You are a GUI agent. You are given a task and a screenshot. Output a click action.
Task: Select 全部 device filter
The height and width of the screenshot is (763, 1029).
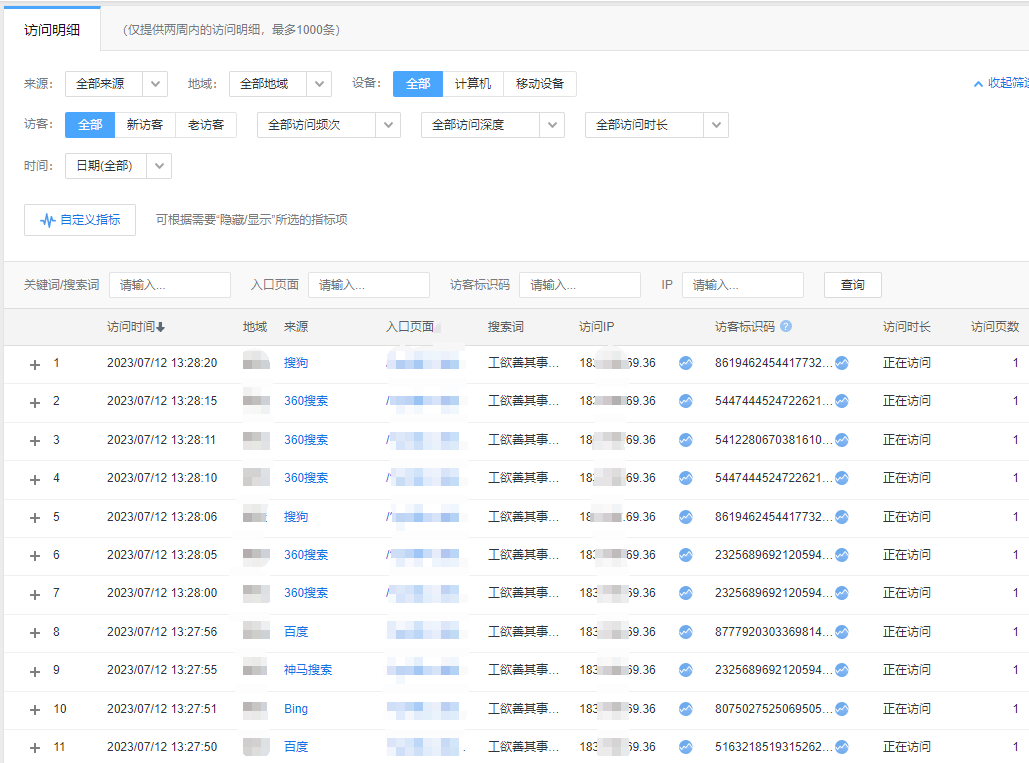point(418,84)
